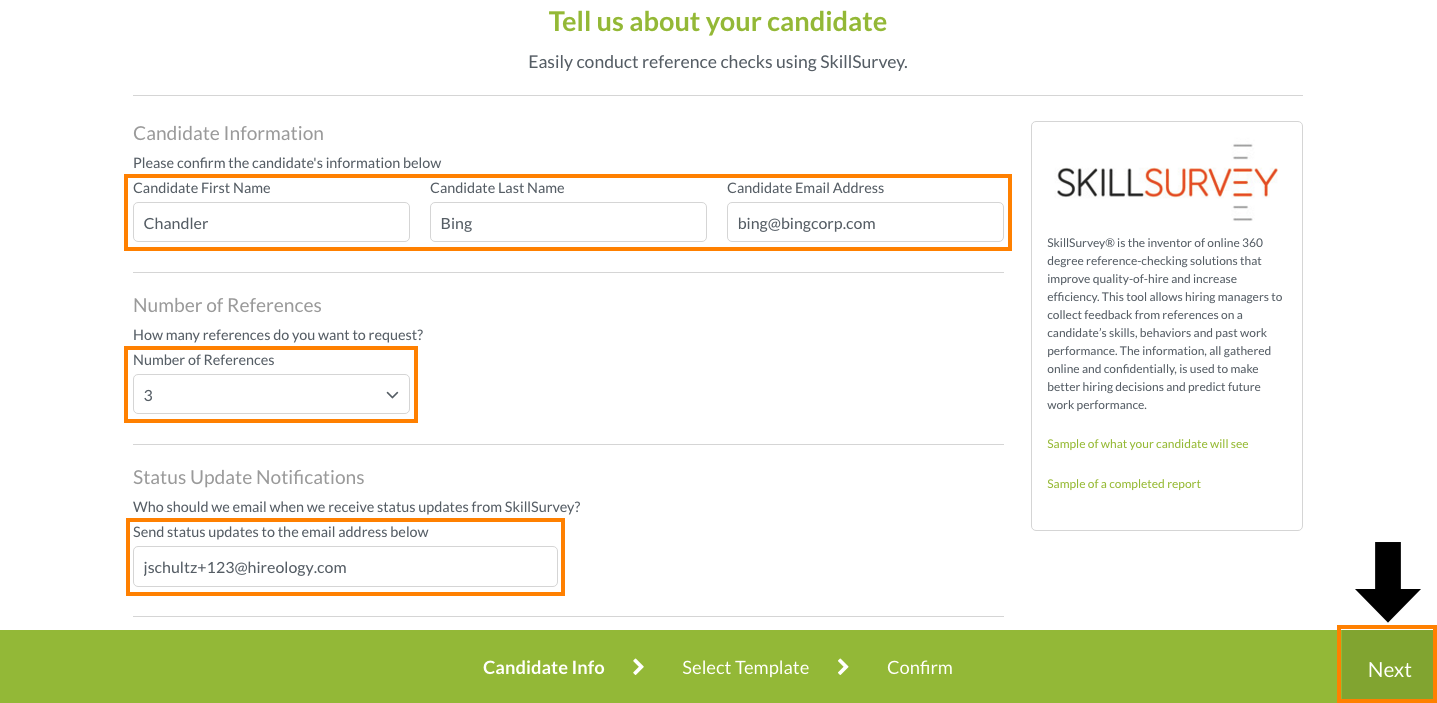Image resolution: width=1437 pixels, height=703 pixels.
Task: Go to the Confirm step
Action: 919,667
